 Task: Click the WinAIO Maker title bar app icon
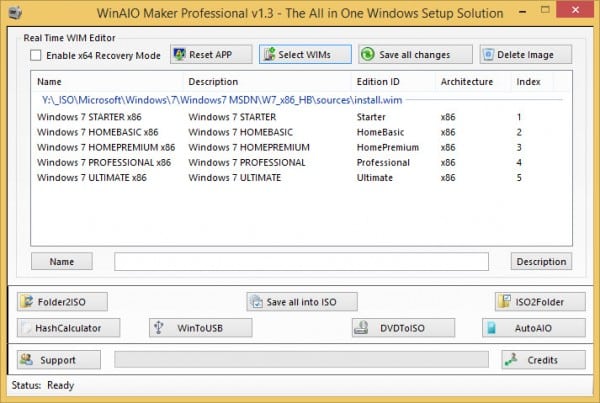15,13
